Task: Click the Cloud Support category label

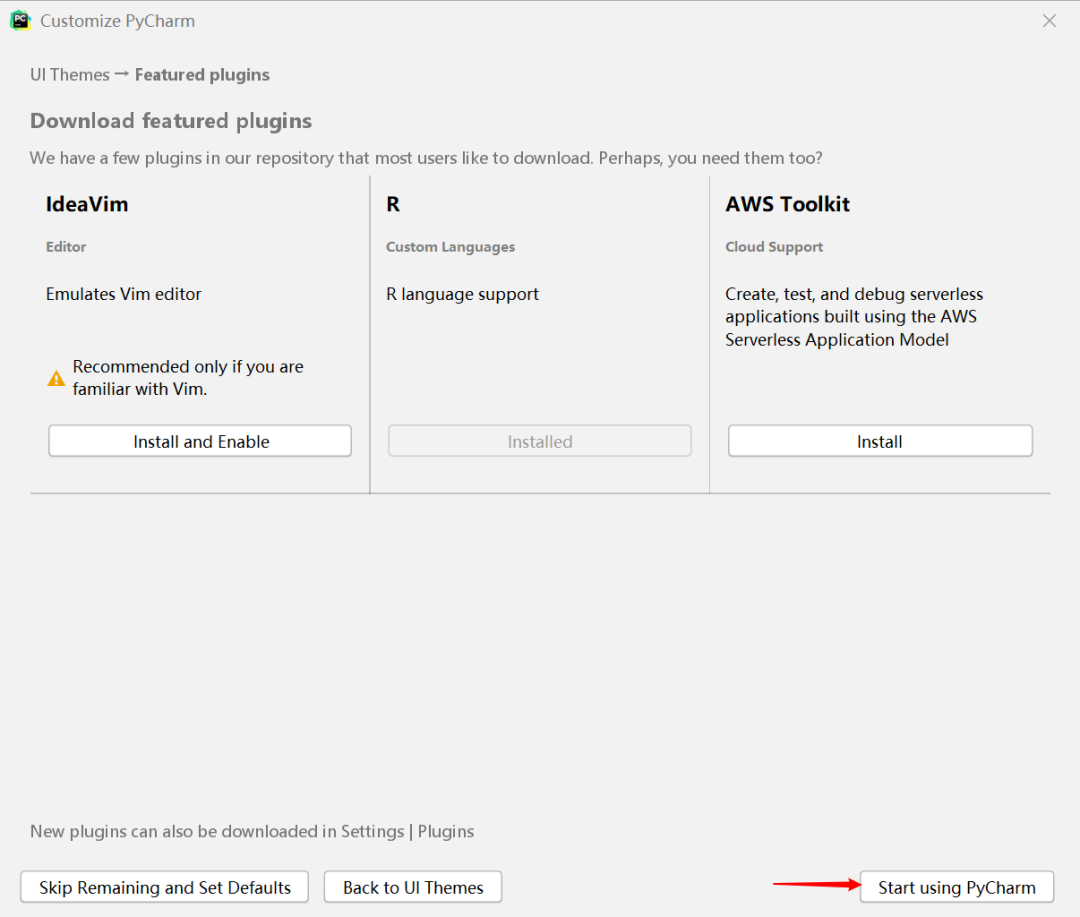Action: point(774,247)
